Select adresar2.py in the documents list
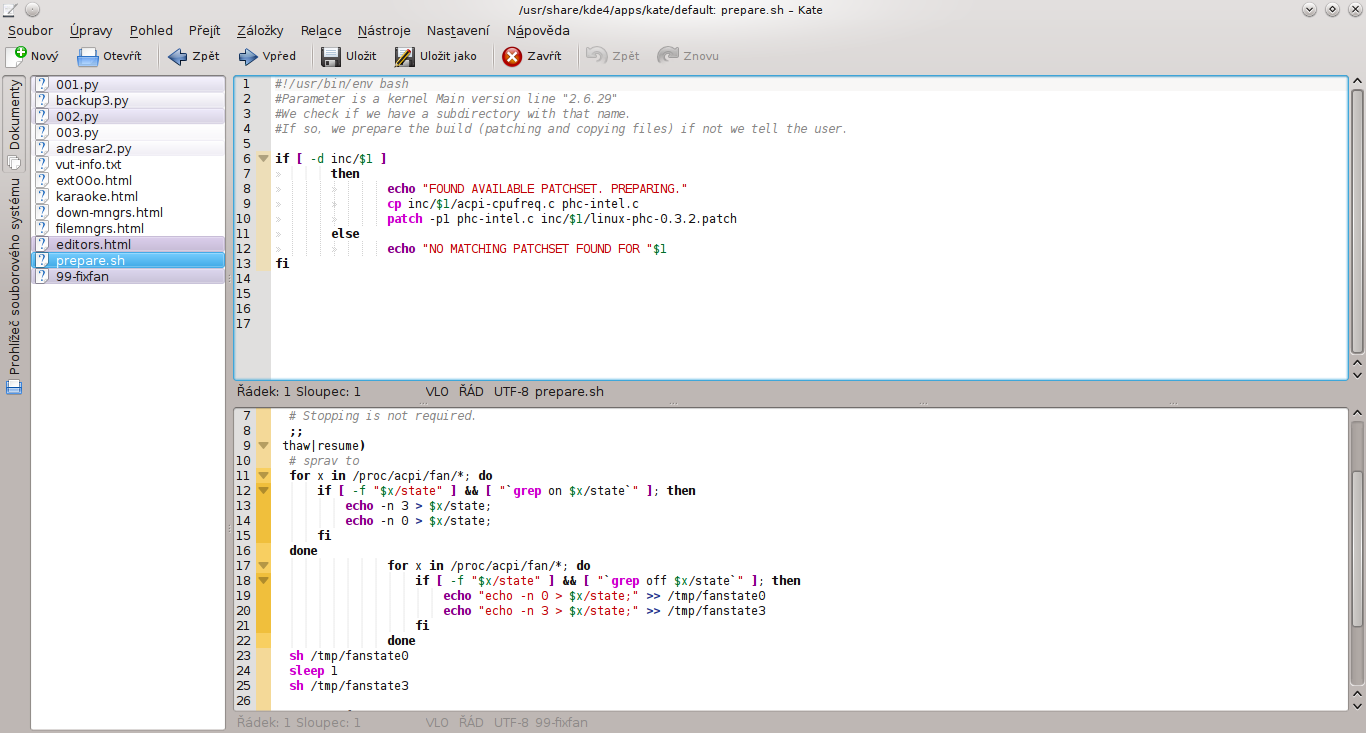 click(129, 149)
